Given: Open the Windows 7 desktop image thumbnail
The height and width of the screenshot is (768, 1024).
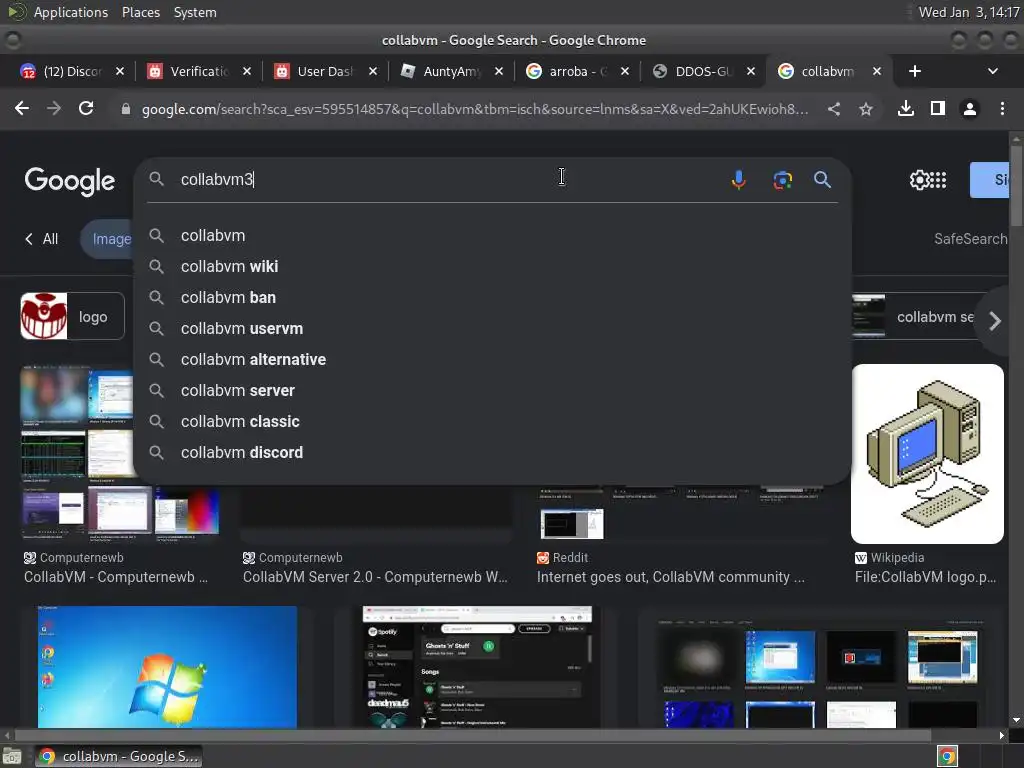Looking at the screenshot, I should [x=167, y=667].
